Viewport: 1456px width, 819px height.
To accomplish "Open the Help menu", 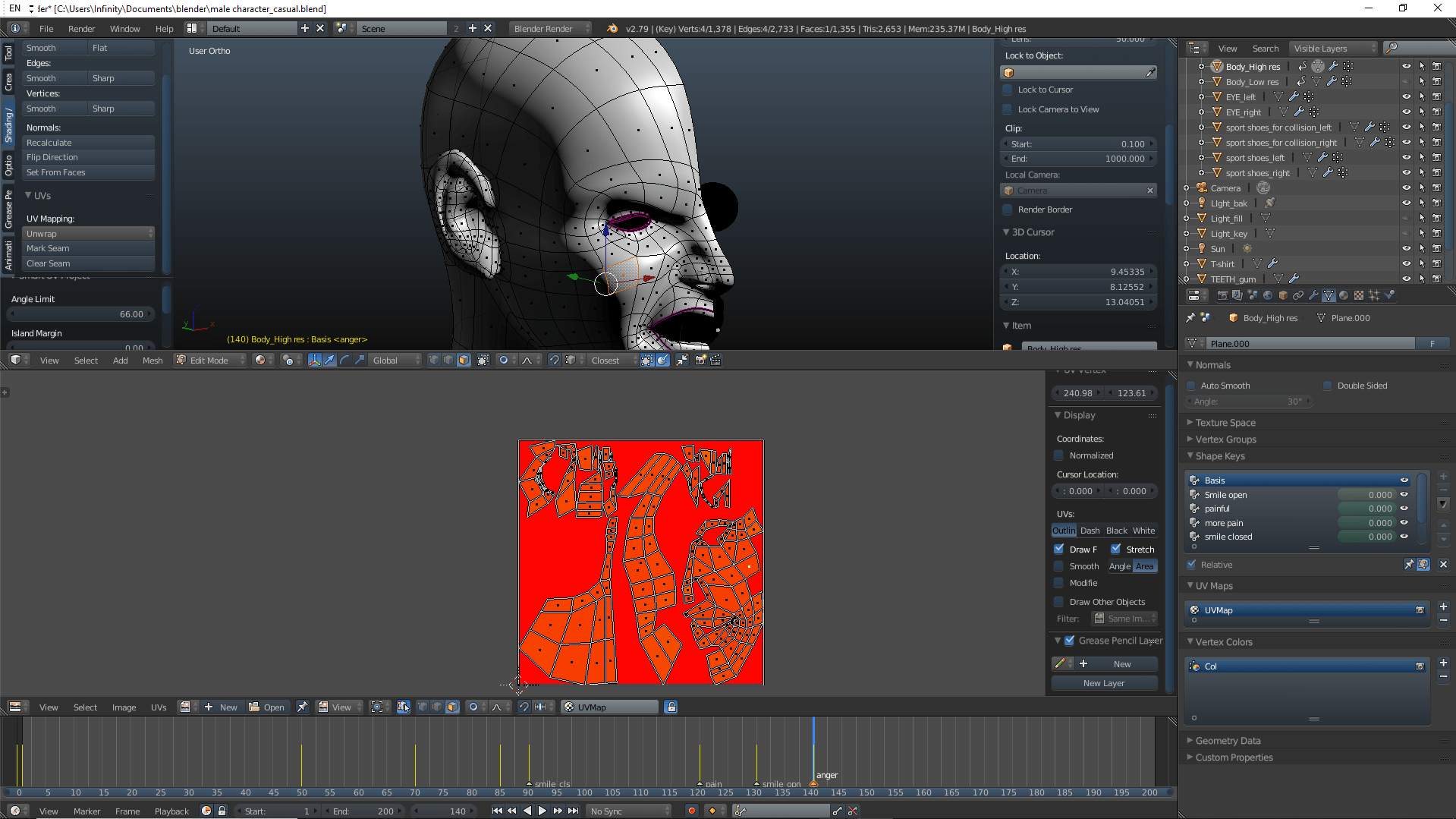I will [x=165, y=28].
